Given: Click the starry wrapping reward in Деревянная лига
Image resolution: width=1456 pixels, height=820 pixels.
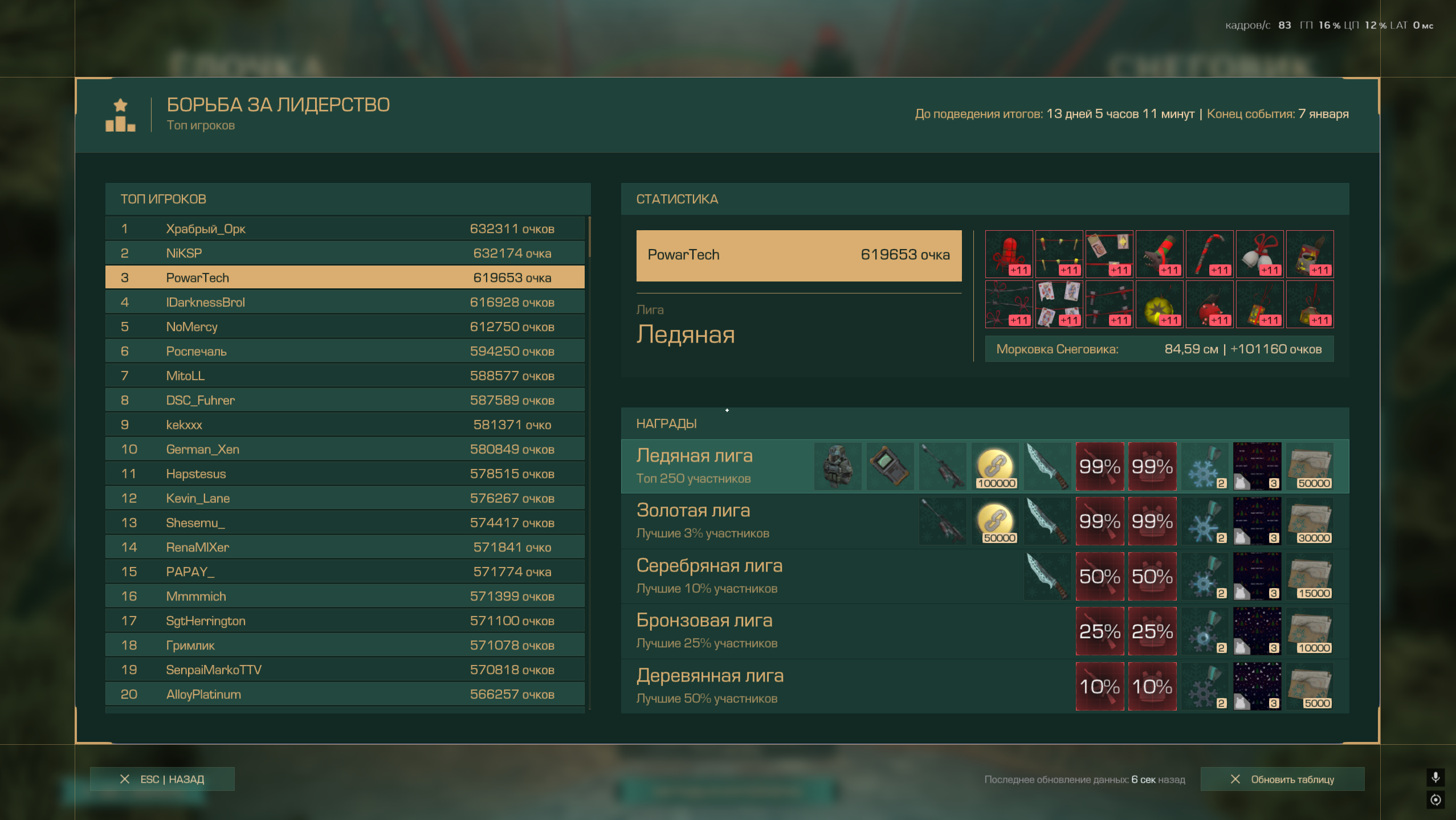Looking at the screenshot, I should coord(1257,686).
